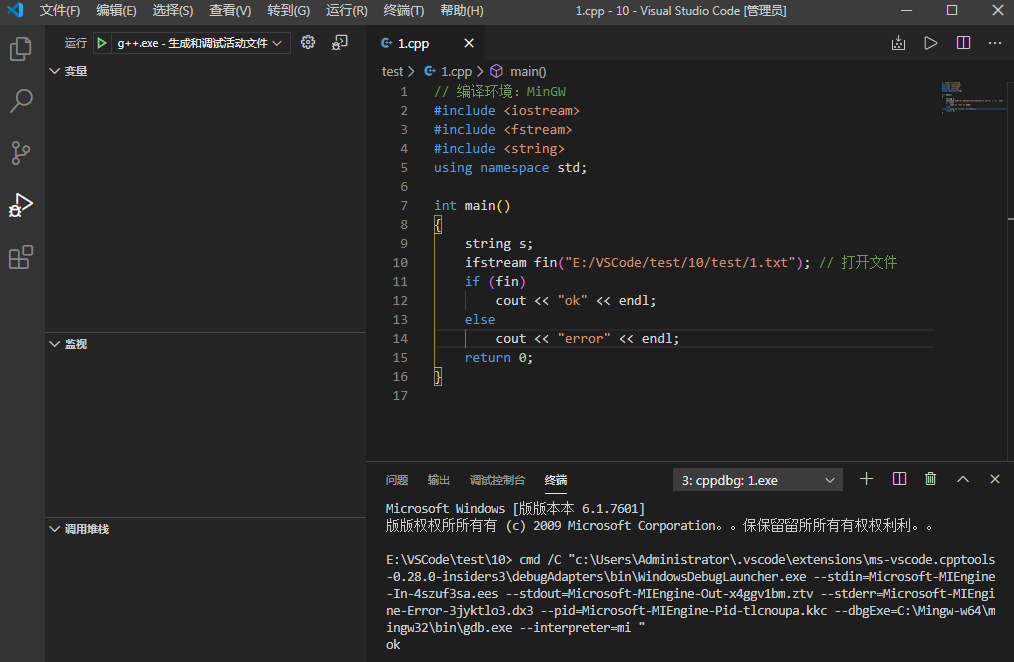The image size is (1014, 662).
Task: Open the 运行(R) menu
Action: [345, 11]
